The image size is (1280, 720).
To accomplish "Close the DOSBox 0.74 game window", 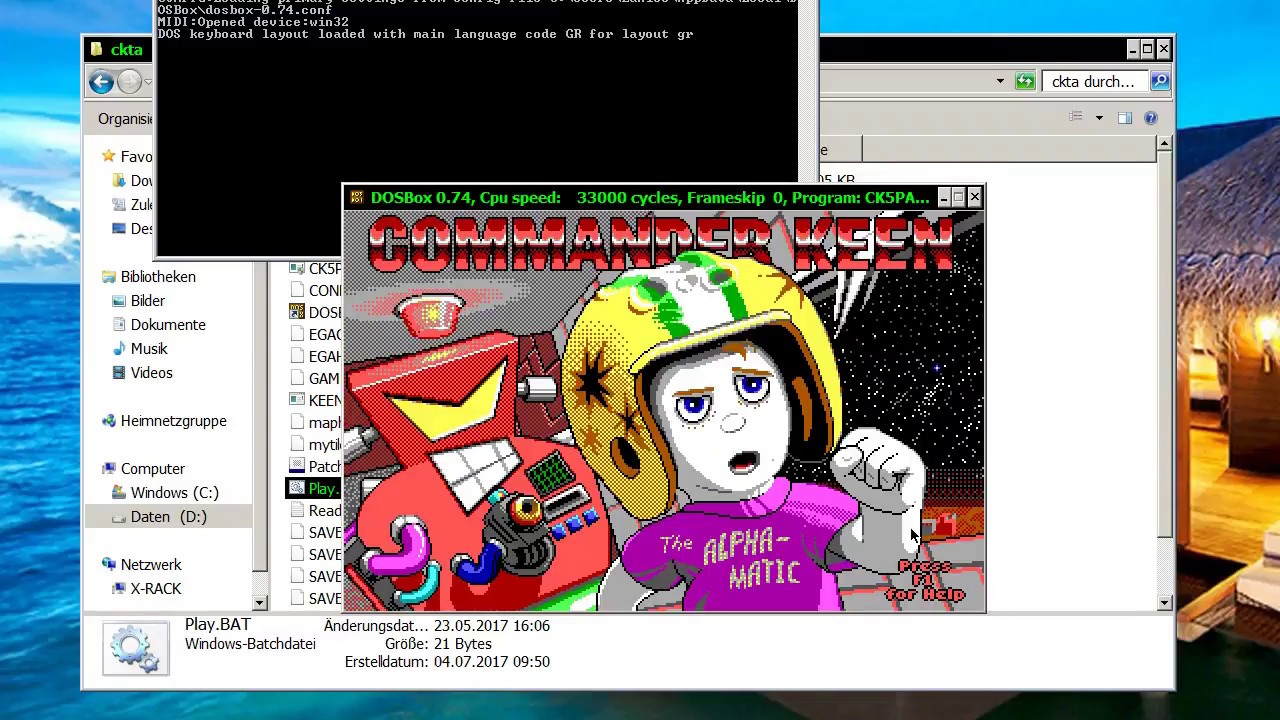I will 975,198.
